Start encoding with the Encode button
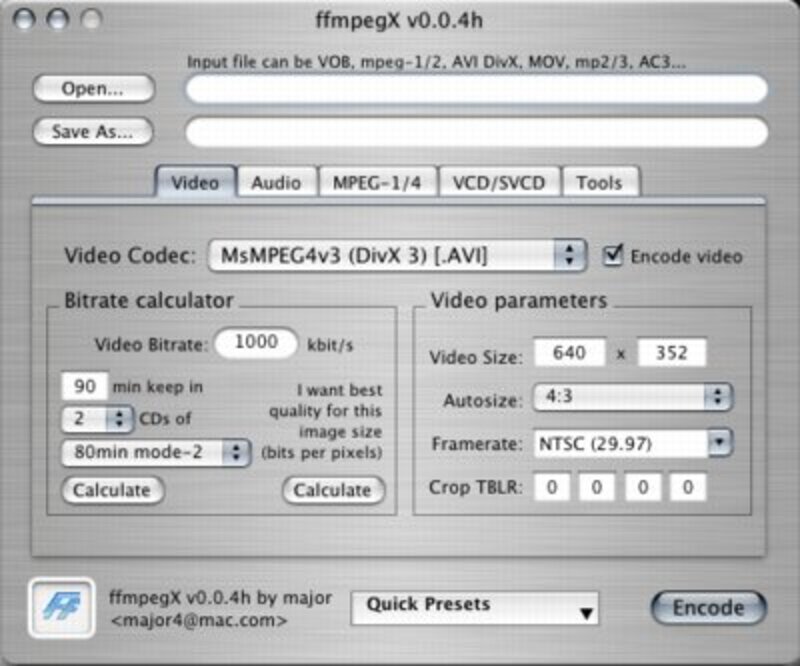Viewport: 800px width, 666px height. (709, 608)
